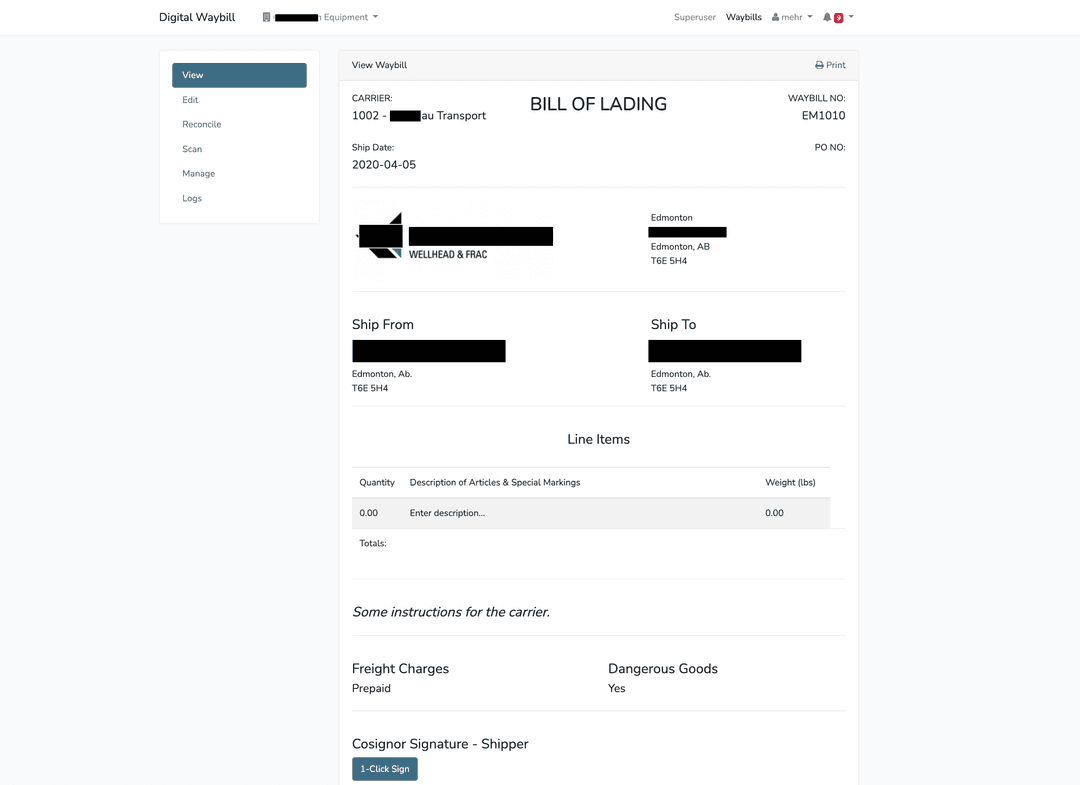Click the Print link
The height and width of the screenshot is (785, 1080).
point(830,65)
